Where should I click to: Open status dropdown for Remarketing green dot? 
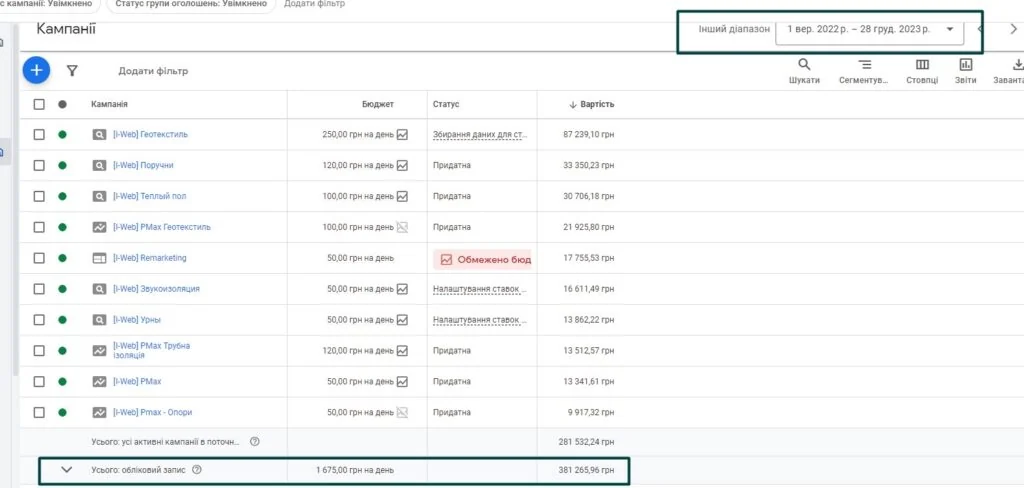(x=62, y=258)
